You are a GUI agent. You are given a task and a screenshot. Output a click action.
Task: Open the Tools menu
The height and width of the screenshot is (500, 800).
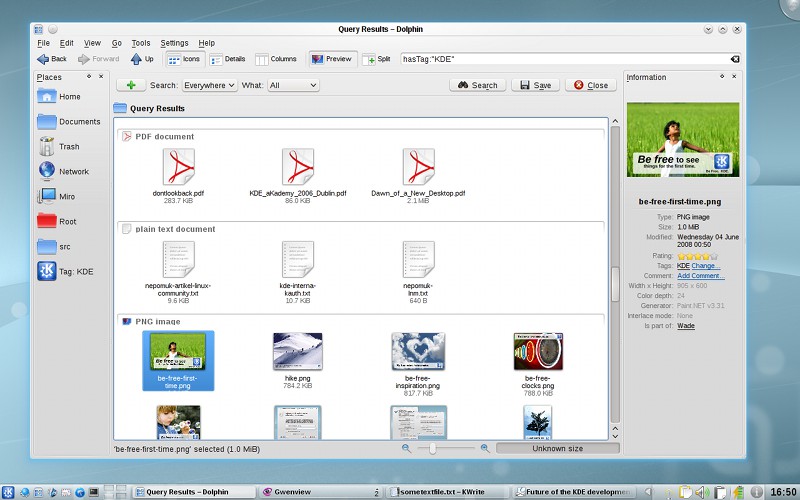(x=141, y=43)
